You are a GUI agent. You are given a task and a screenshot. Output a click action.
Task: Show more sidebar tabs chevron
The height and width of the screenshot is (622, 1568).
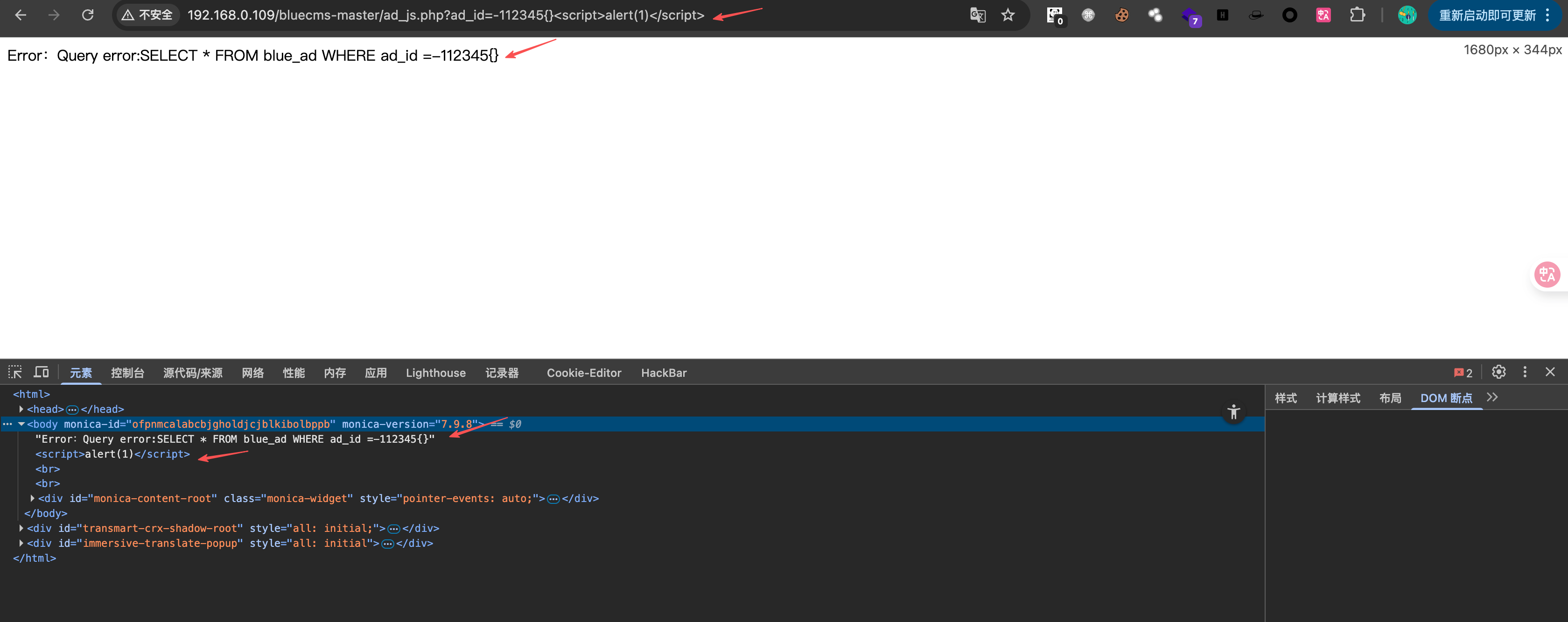coord(1492,398)
